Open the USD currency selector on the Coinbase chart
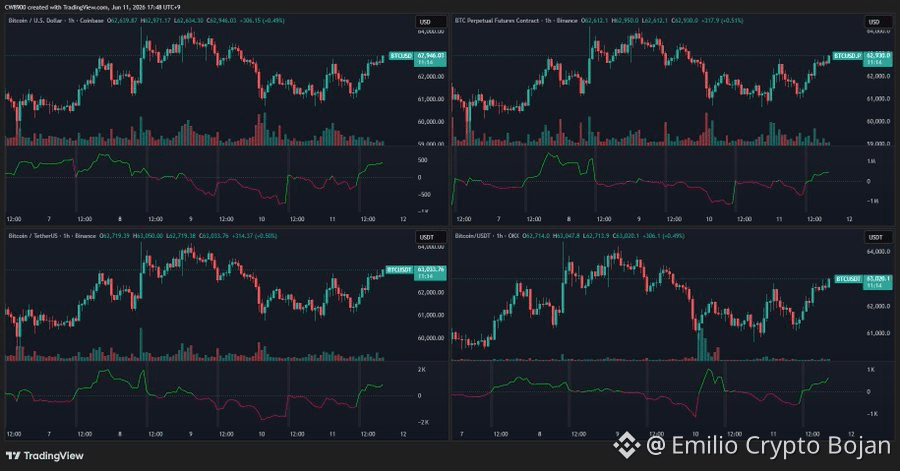900x471 pixels. tap(430, 22)
